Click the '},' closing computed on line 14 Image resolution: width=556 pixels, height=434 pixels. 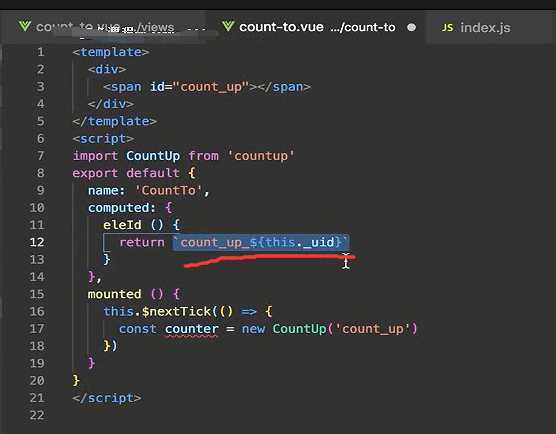pyautogui.click(x=95, y=277)
